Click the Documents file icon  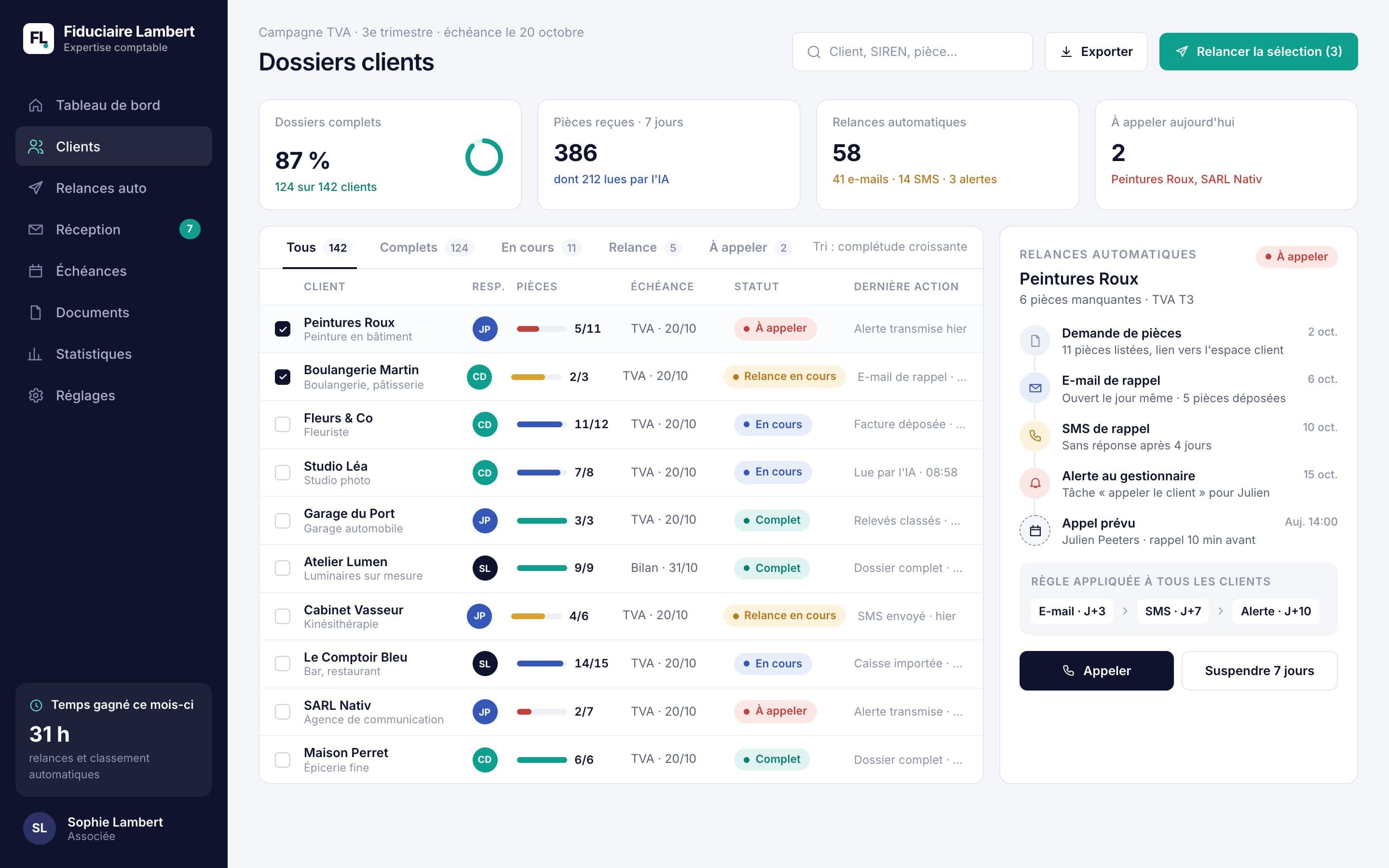tap(36, 312)
